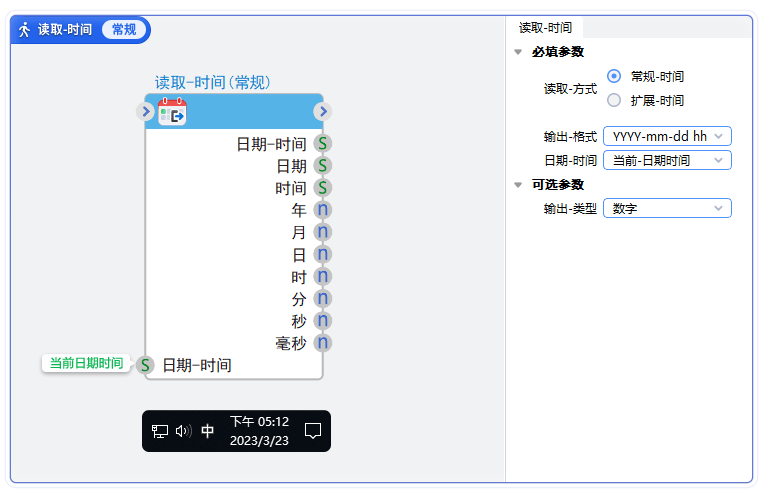This screenshot has width=768, height=490.
Task: Click the 常规 pill button in title
Action: pyautogui.click(x=124, y=30)
